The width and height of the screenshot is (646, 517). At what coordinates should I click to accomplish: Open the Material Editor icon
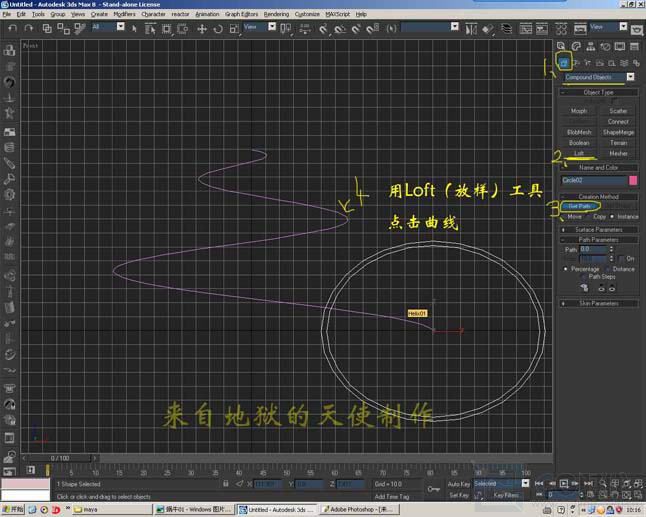[561, 28]
